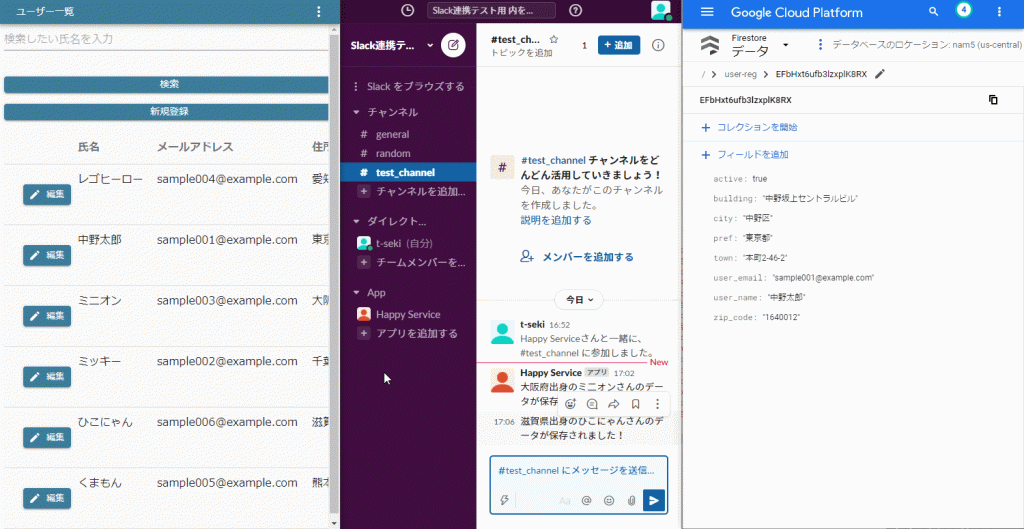Click 説明を追加する link
Screen dimensions: 1024x529
(556, 220)
